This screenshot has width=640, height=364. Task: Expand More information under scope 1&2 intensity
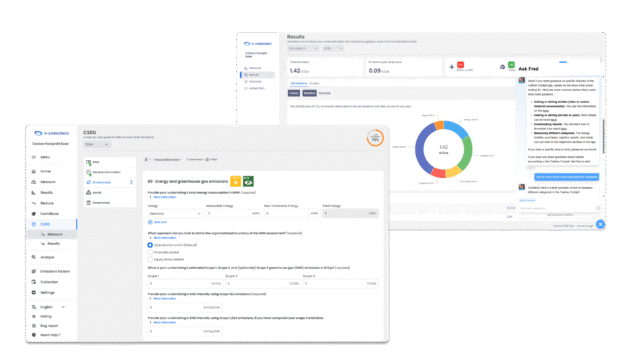pyautogui.click(x=163, y=299)
